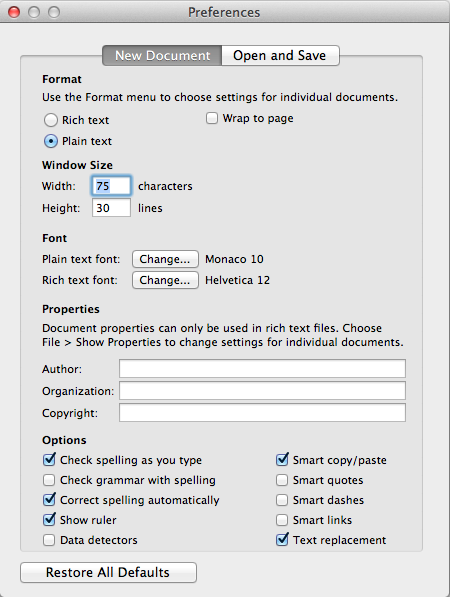Disable Correct spelling automatically
Viewport: 450px width, 597px height.
(49, 500)
